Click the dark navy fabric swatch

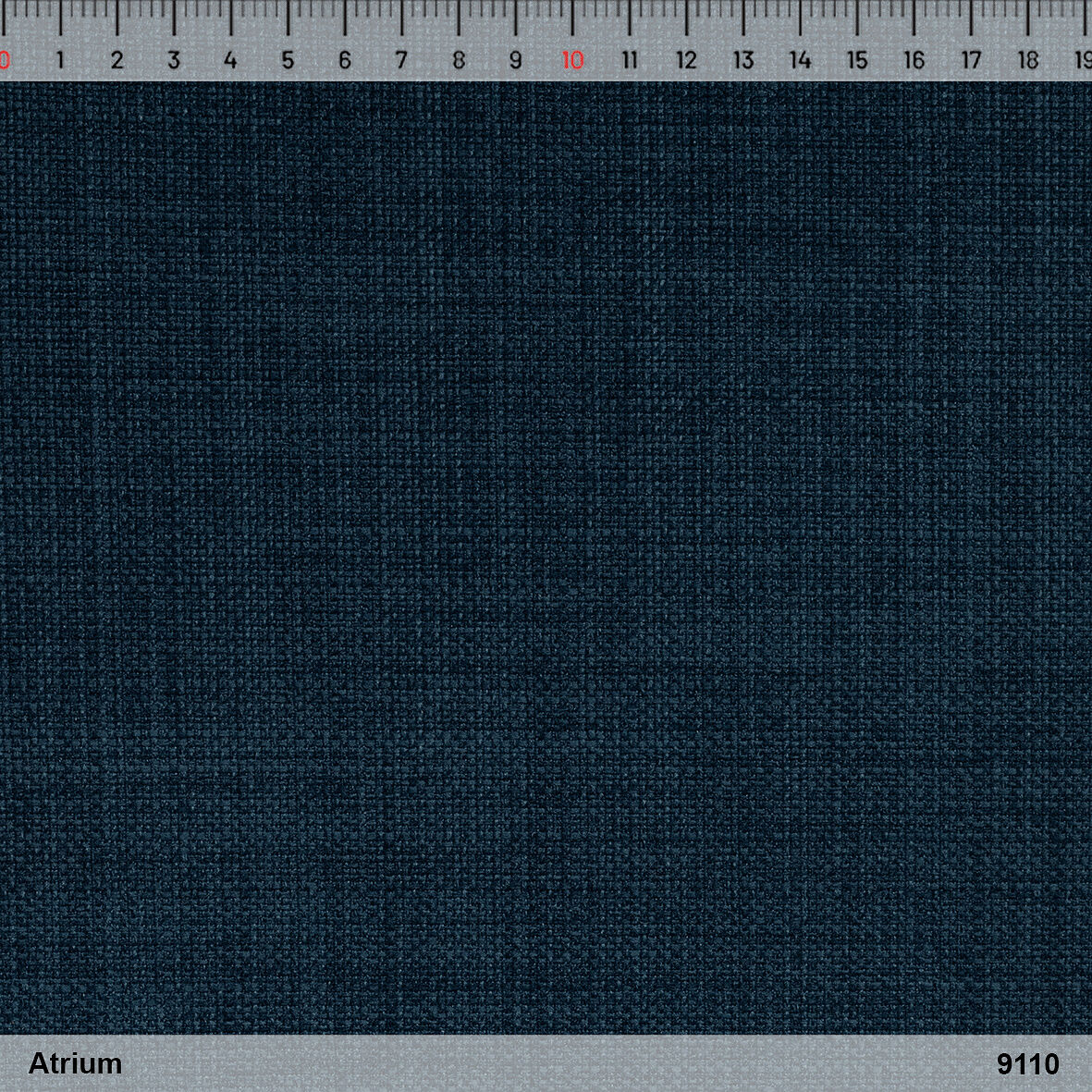coord(546,555)
